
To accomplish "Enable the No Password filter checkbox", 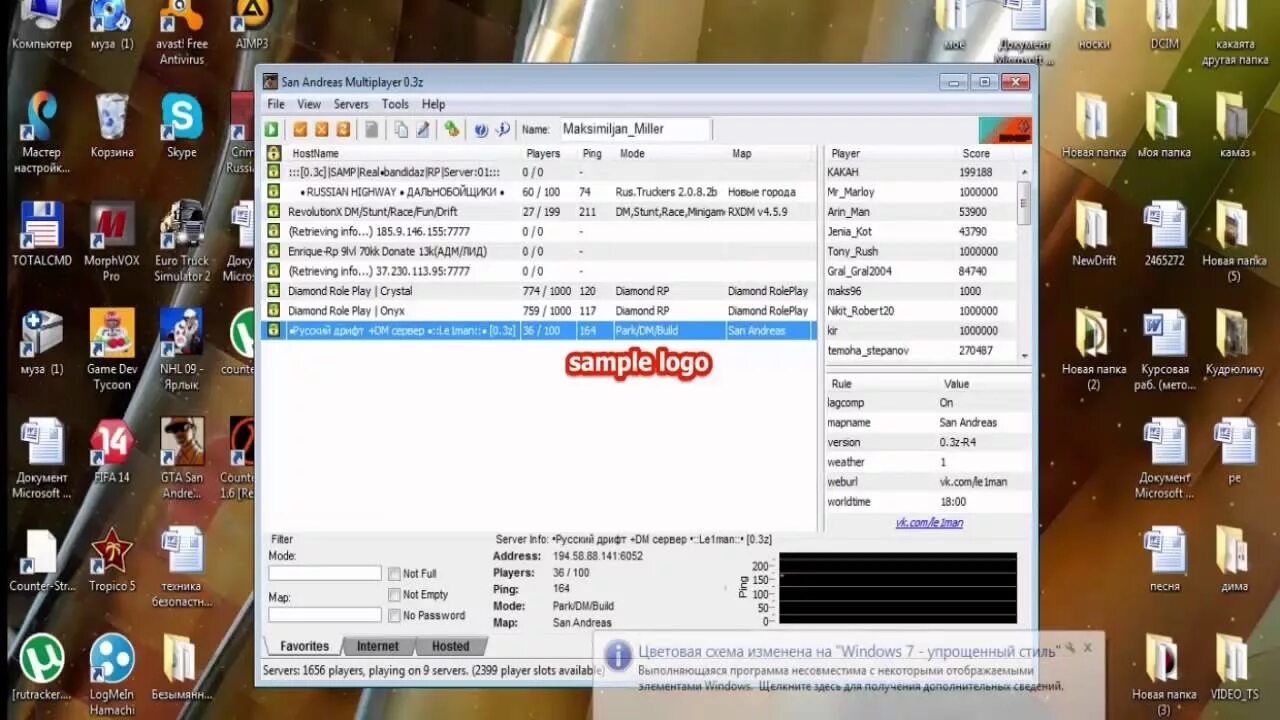I will pyautogui.click(x=394, y=616).
